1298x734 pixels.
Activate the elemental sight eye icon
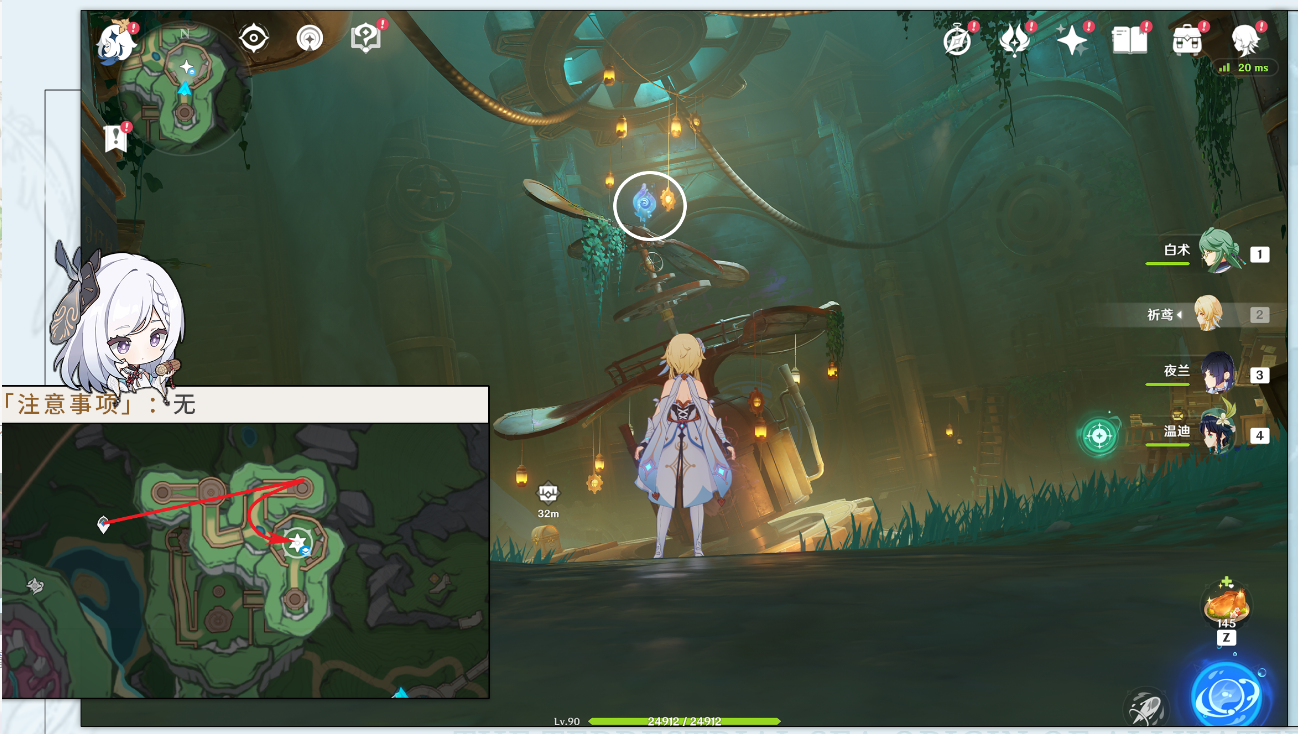[x=254, y=39]
